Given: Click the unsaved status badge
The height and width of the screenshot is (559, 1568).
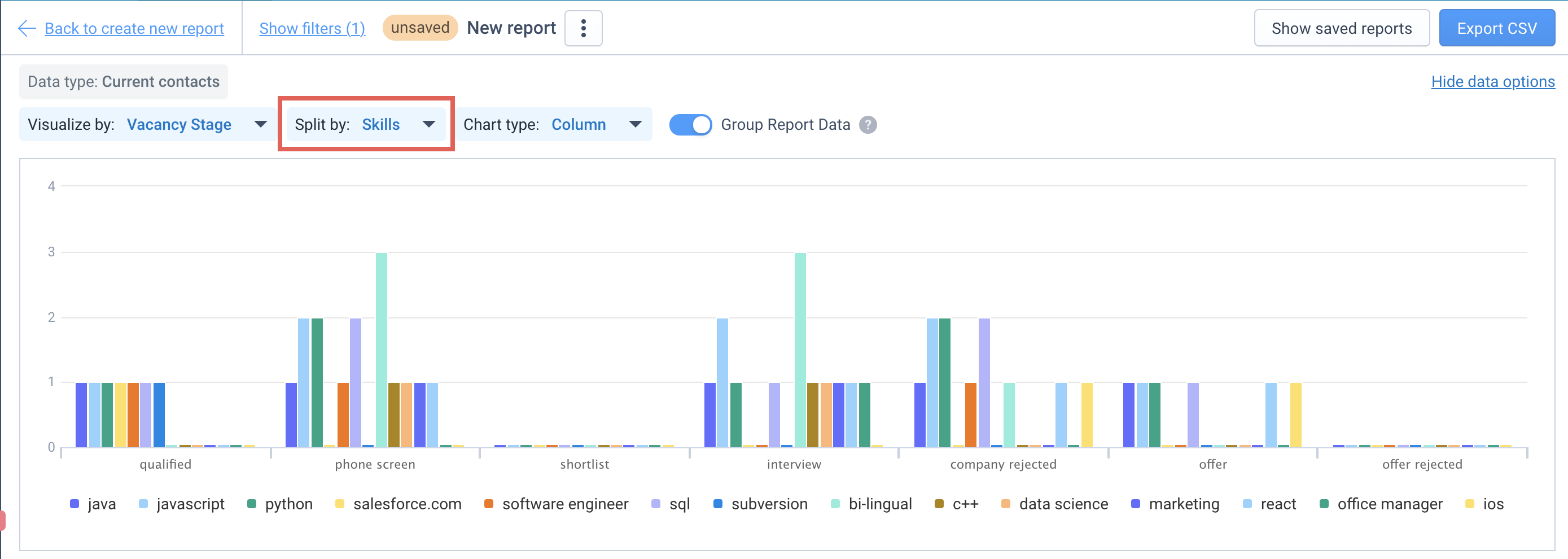Looking at the screenshot, I should 420,28.
